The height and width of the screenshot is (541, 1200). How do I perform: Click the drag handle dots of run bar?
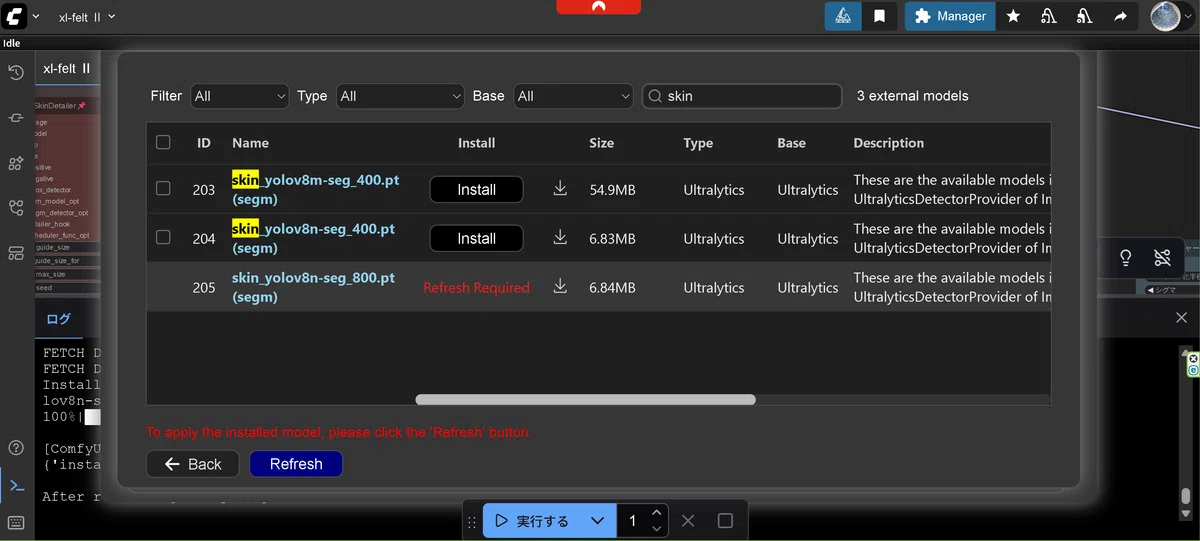tap(472, 522)
